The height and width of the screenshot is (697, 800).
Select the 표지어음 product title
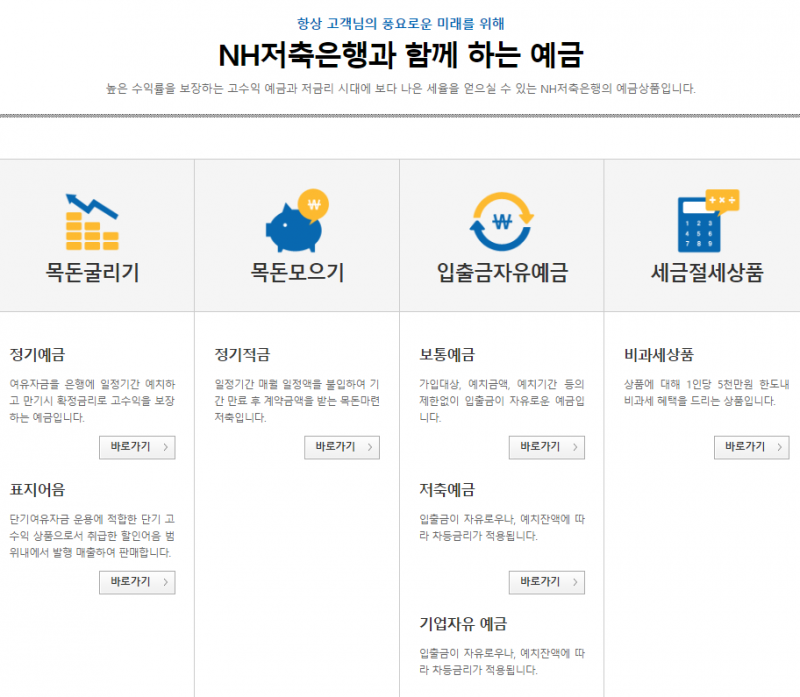point(37,490)
